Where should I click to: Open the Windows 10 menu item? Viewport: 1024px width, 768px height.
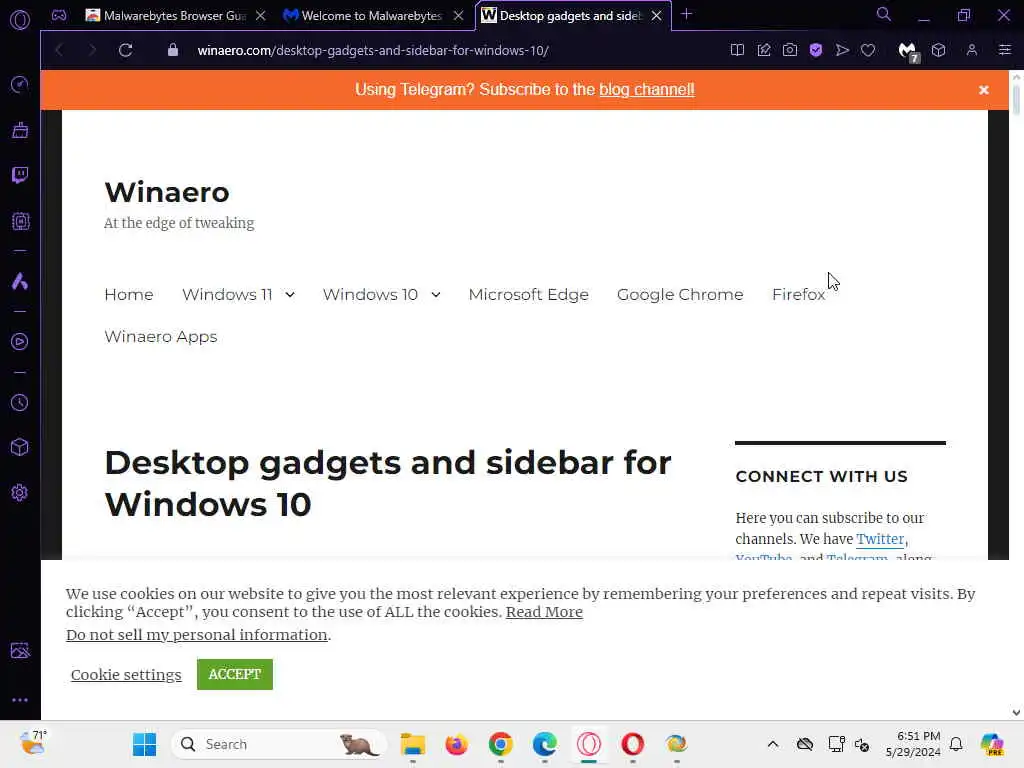click(x=370, y=295)
